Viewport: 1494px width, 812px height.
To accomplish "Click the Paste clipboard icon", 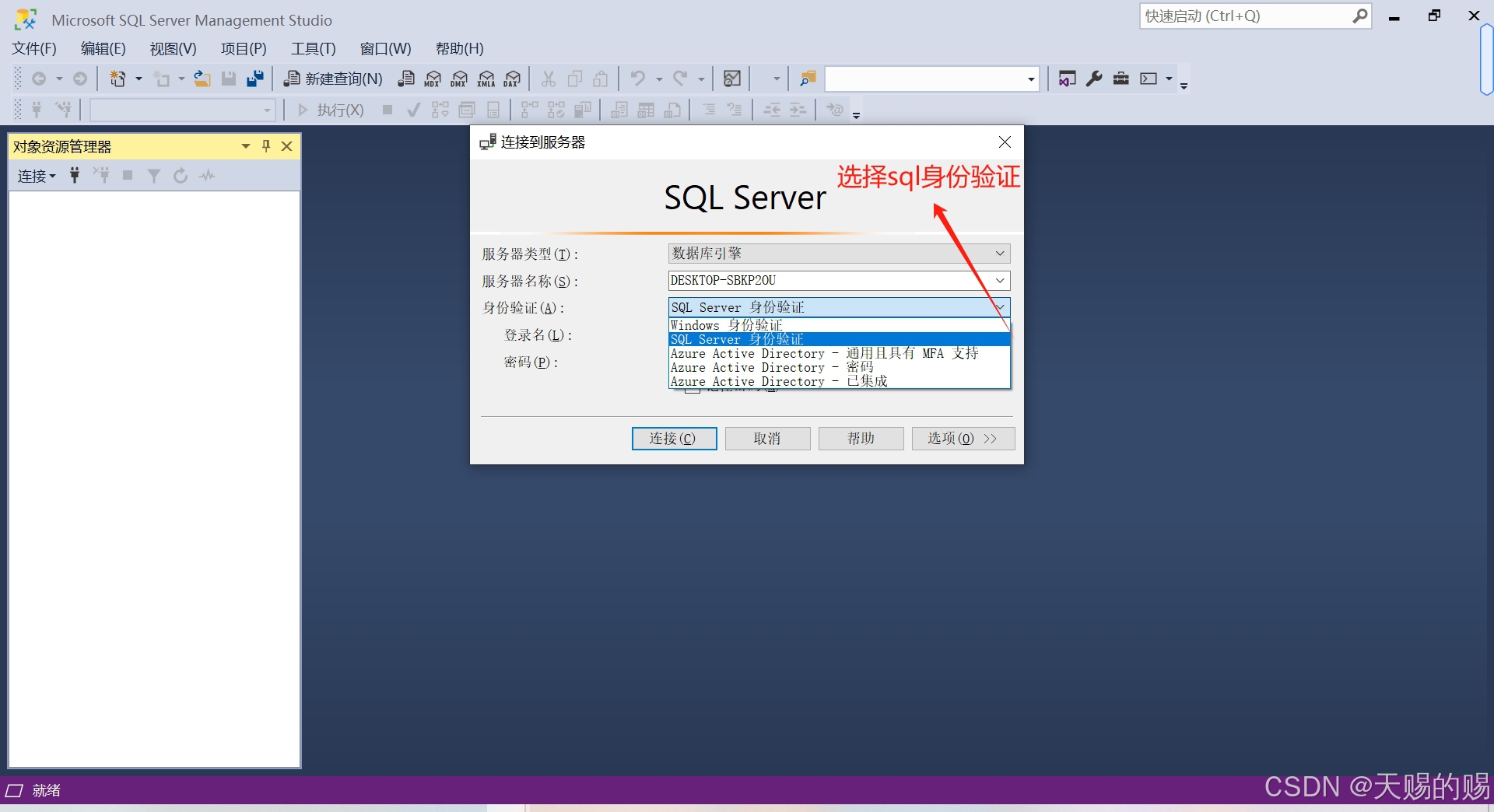I will point(601,79).
